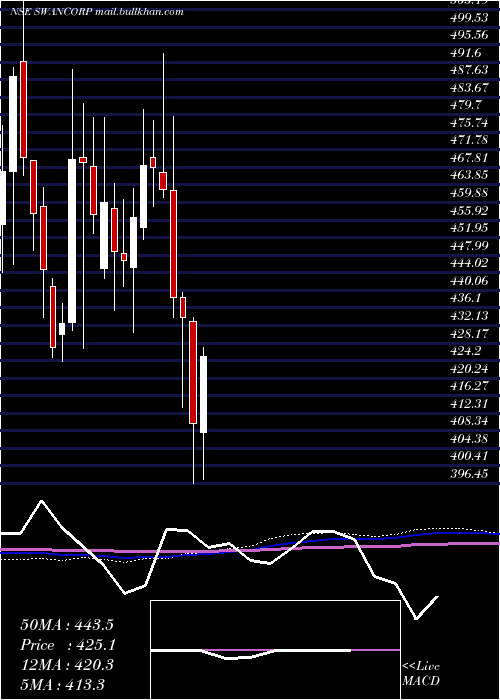Click the 455.92 price axis label
The image size is (500, 700).
tap(469, 210)
